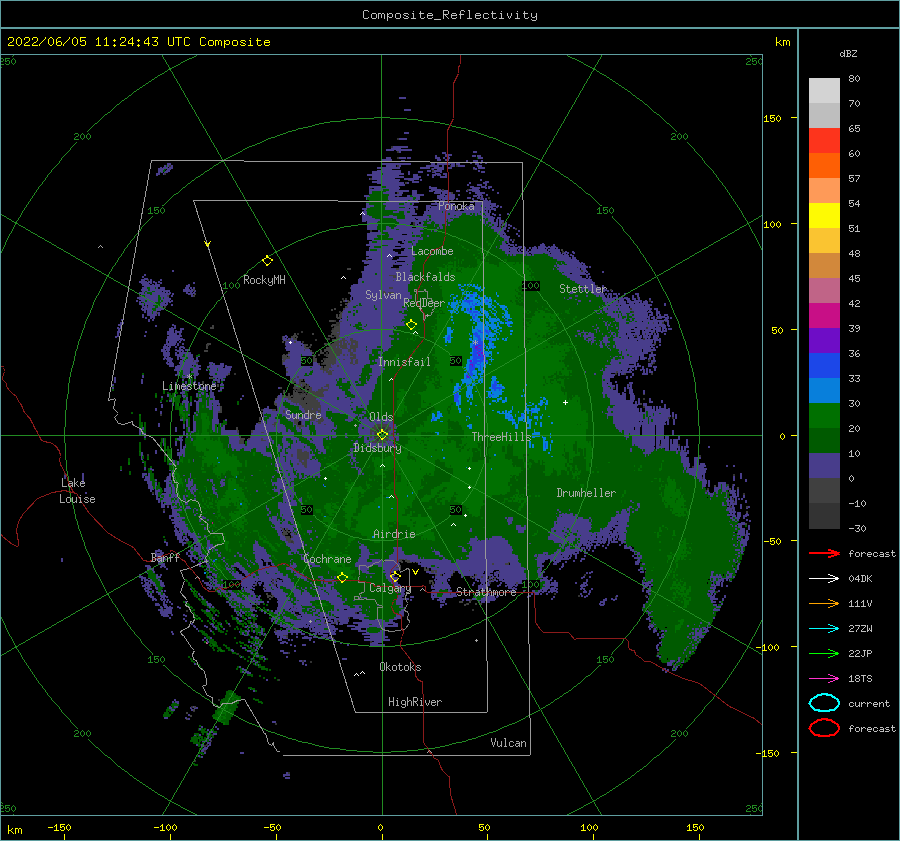
Task: Click the Strathmore label
Action: (x=486, y=592)
